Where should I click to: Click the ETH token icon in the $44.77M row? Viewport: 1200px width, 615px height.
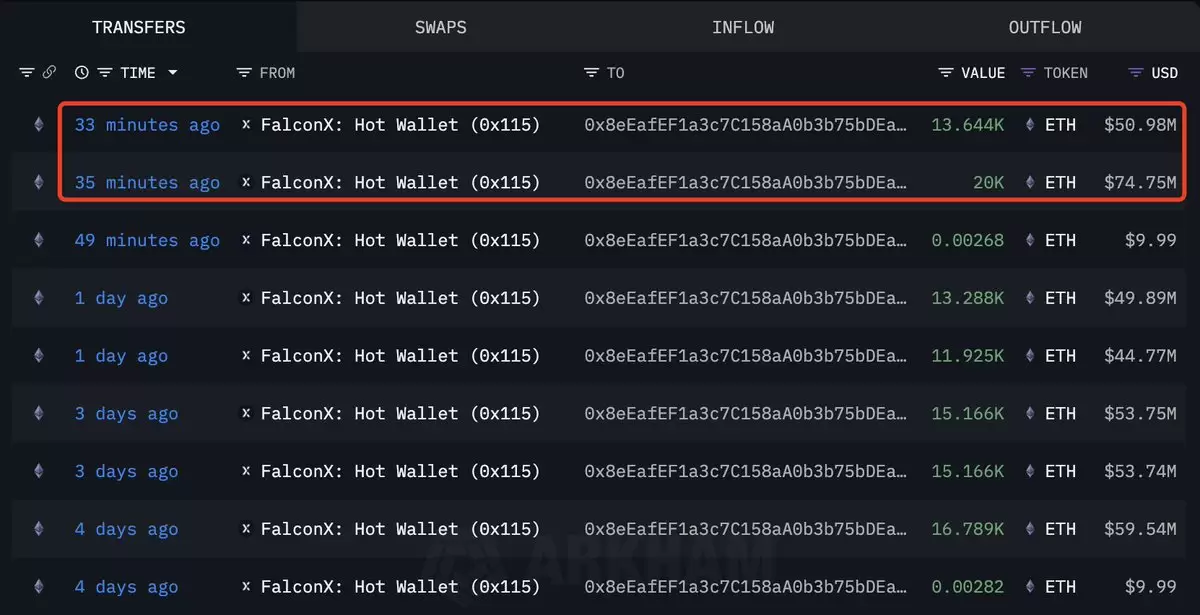click(1029, 356)
